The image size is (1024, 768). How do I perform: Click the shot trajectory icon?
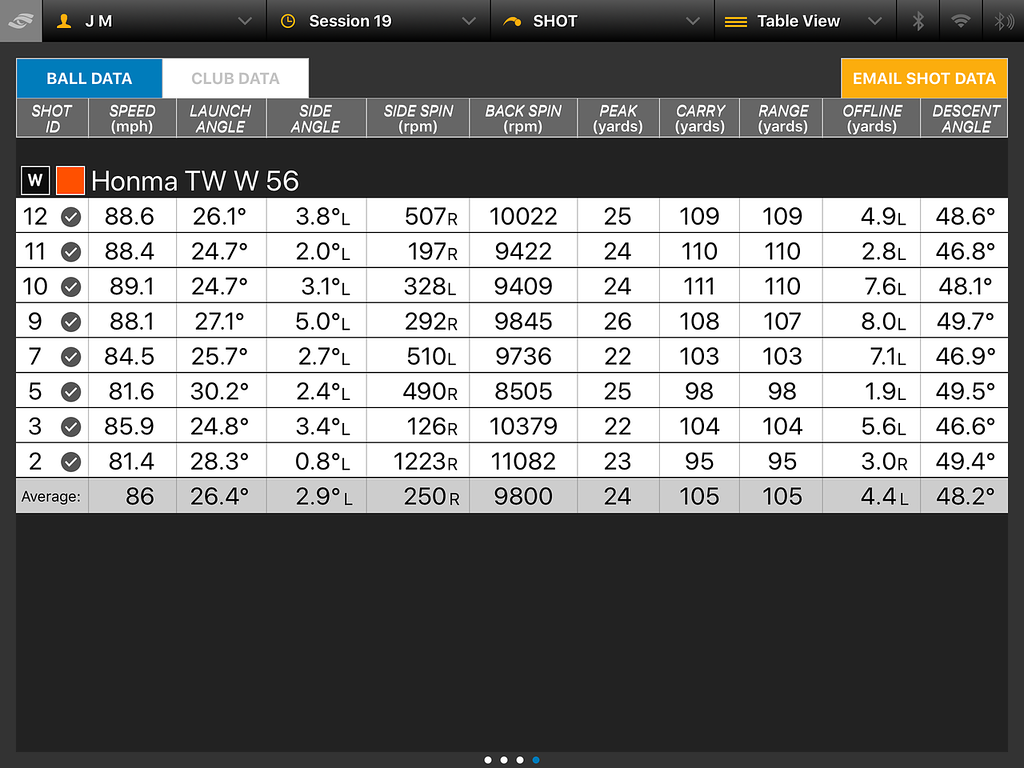[x=512, y=22]
